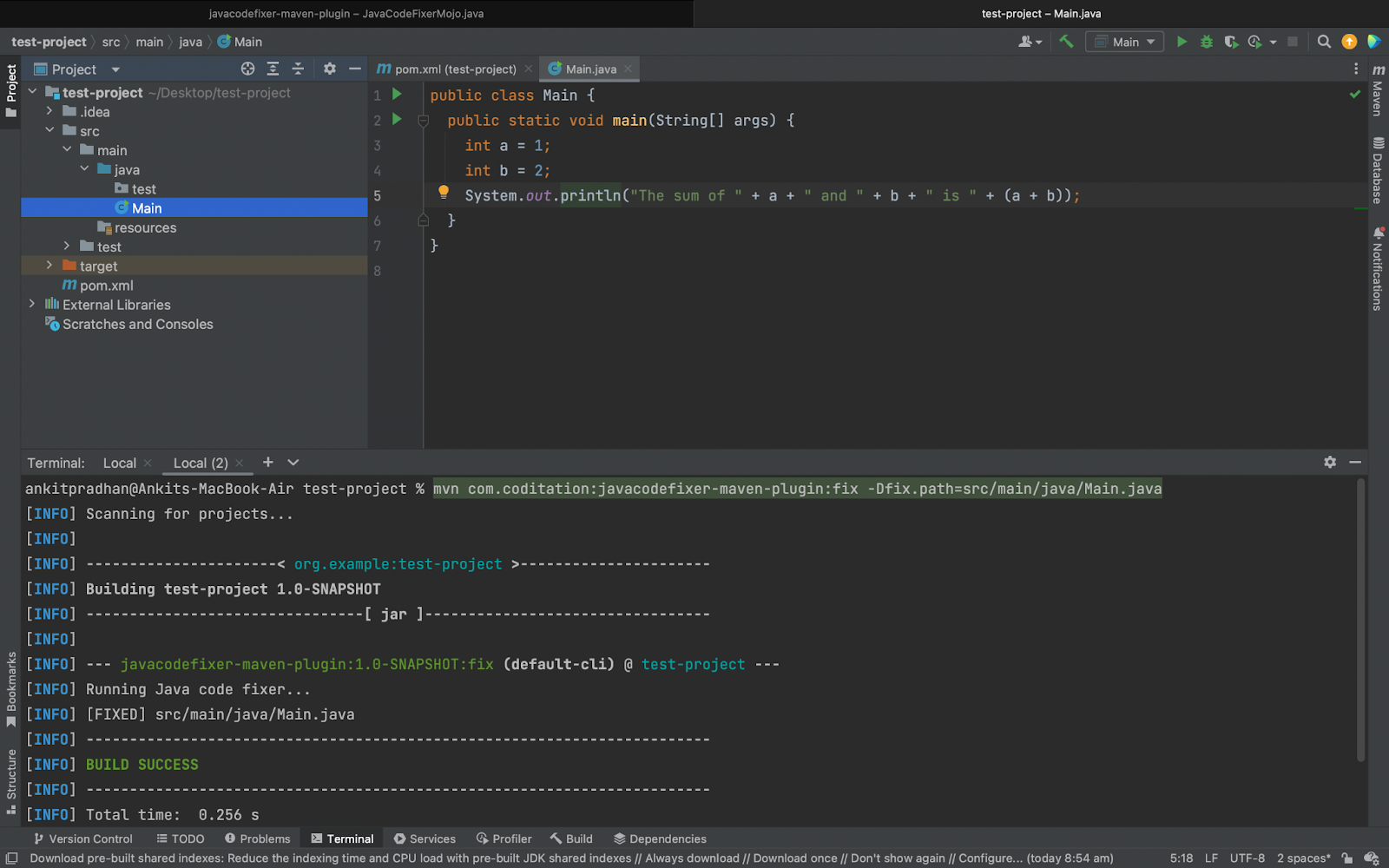Hide the Project tool window
The height and width of the screenshot is (868, 1389).
(354, 69)
